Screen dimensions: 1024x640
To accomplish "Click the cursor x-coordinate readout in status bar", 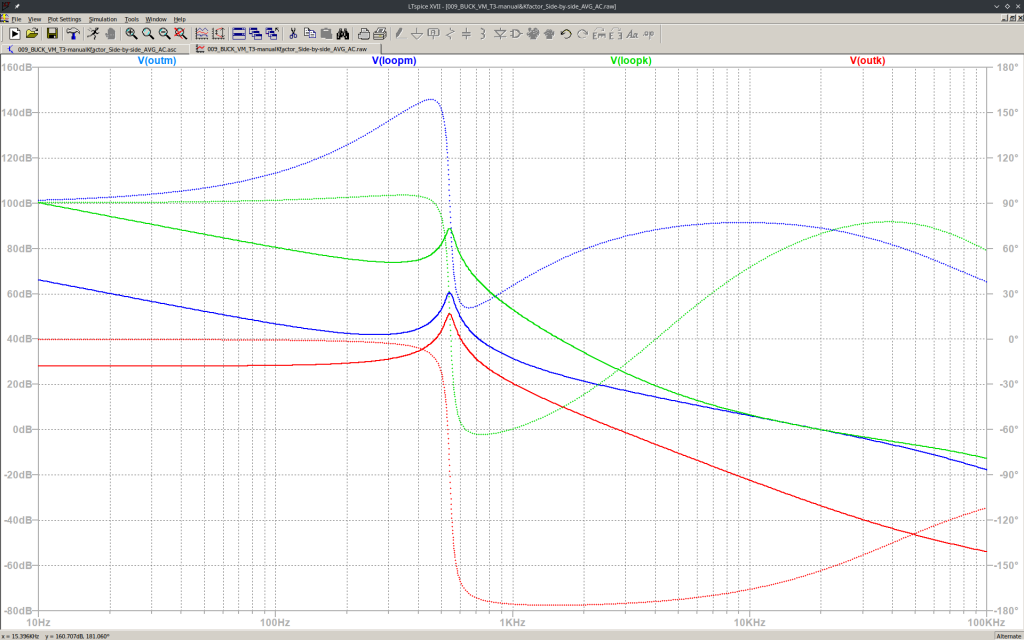I will pos(20,635).
